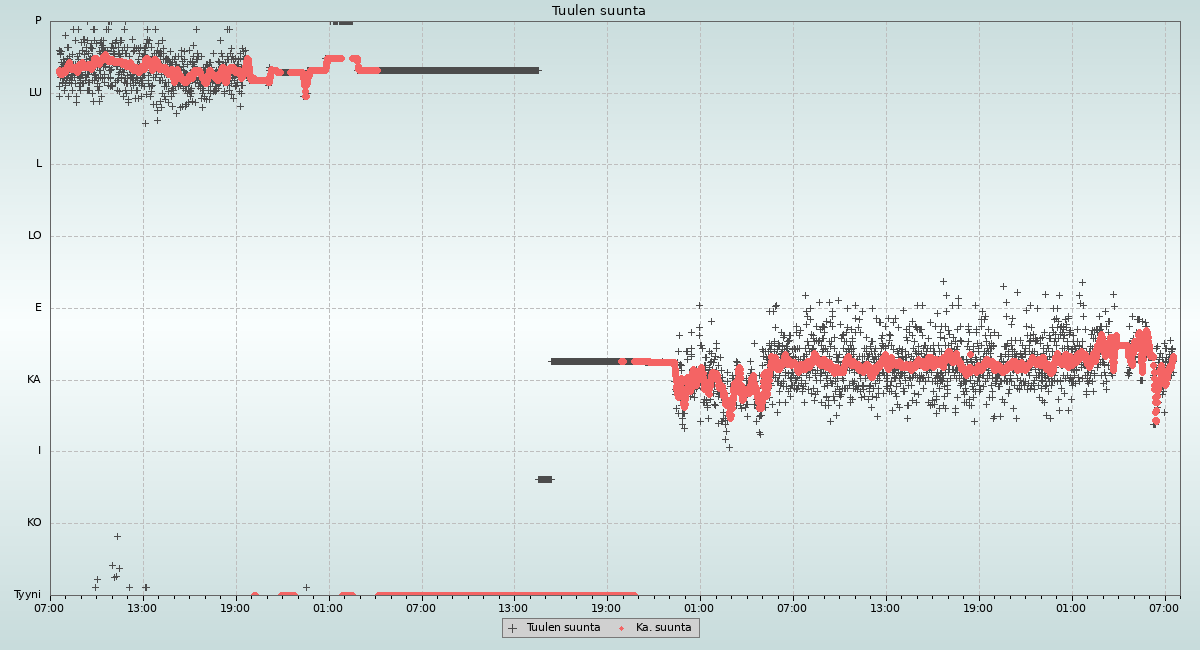This screenshot has width=1200, height=650.
Task: Click the rightmost 01:00 time axis label
Action: [1071, 607]
